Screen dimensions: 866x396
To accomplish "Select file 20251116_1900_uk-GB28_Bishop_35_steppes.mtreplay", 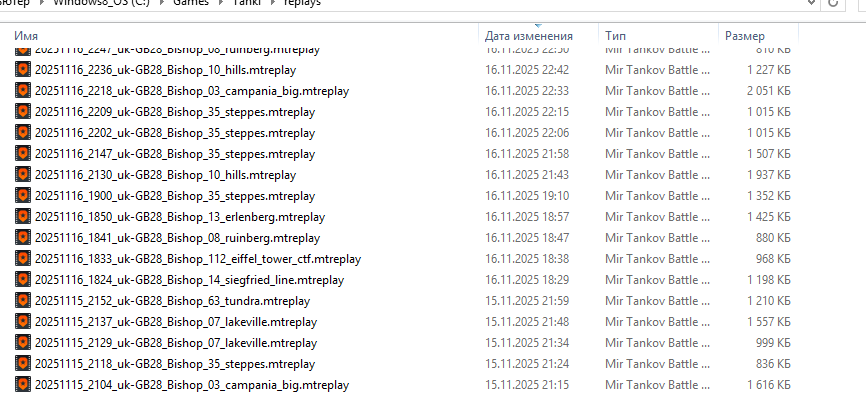I will [175, 196].
